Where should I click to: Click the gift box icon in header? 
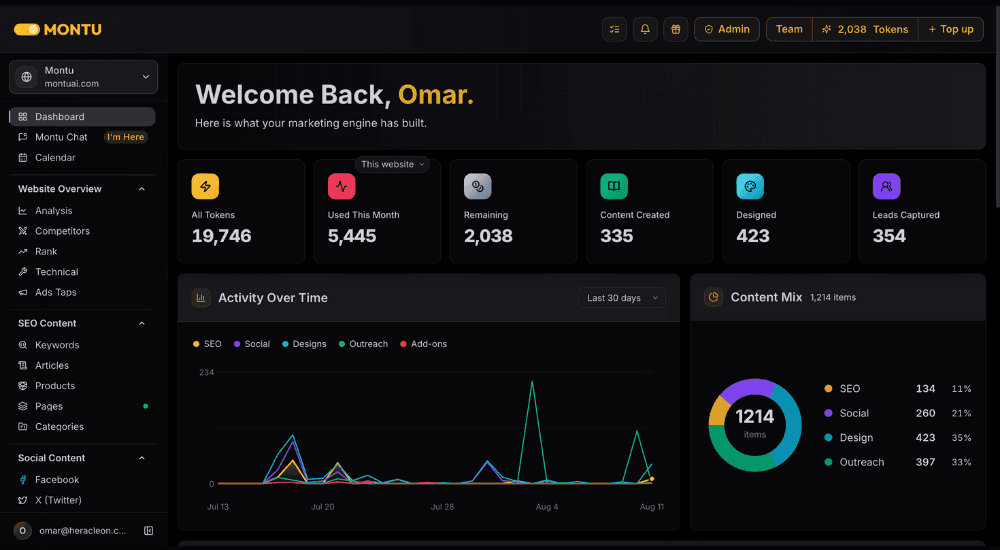point(675,29)
